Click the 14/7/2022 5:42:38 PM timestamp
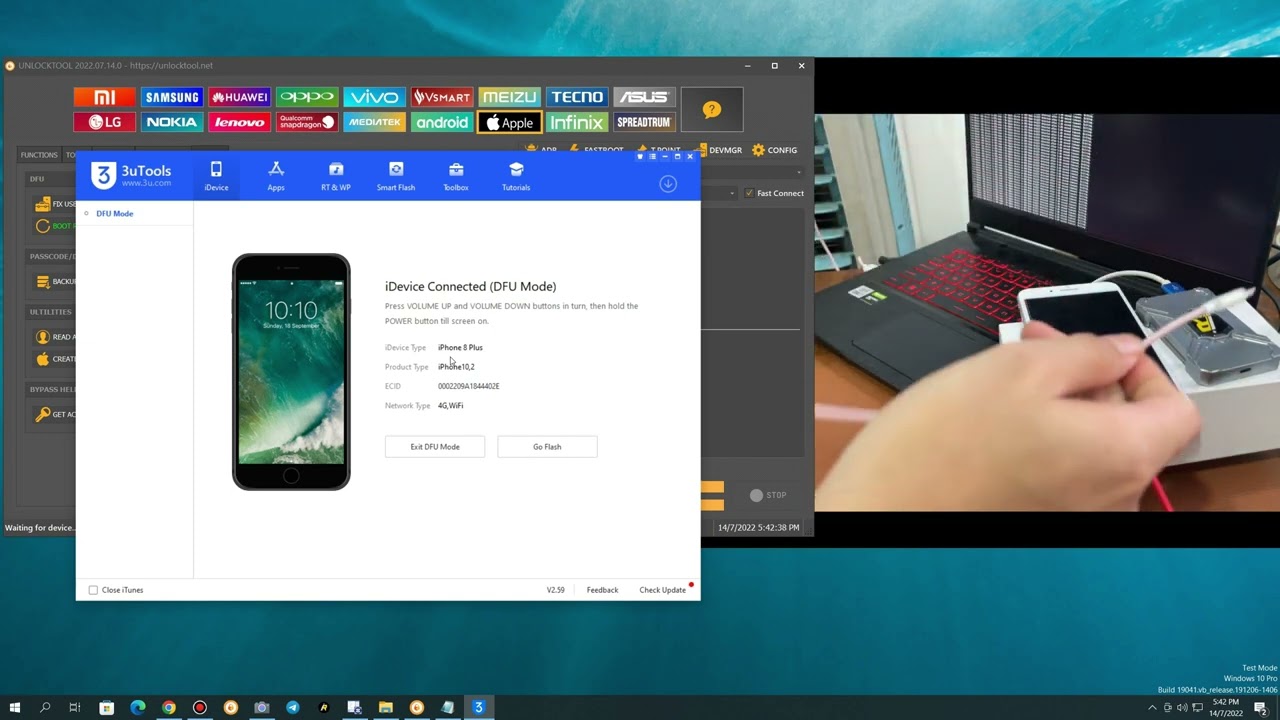Image resolution: width=1280 pixels, height=720 pixels. click(x=758, y=527)
